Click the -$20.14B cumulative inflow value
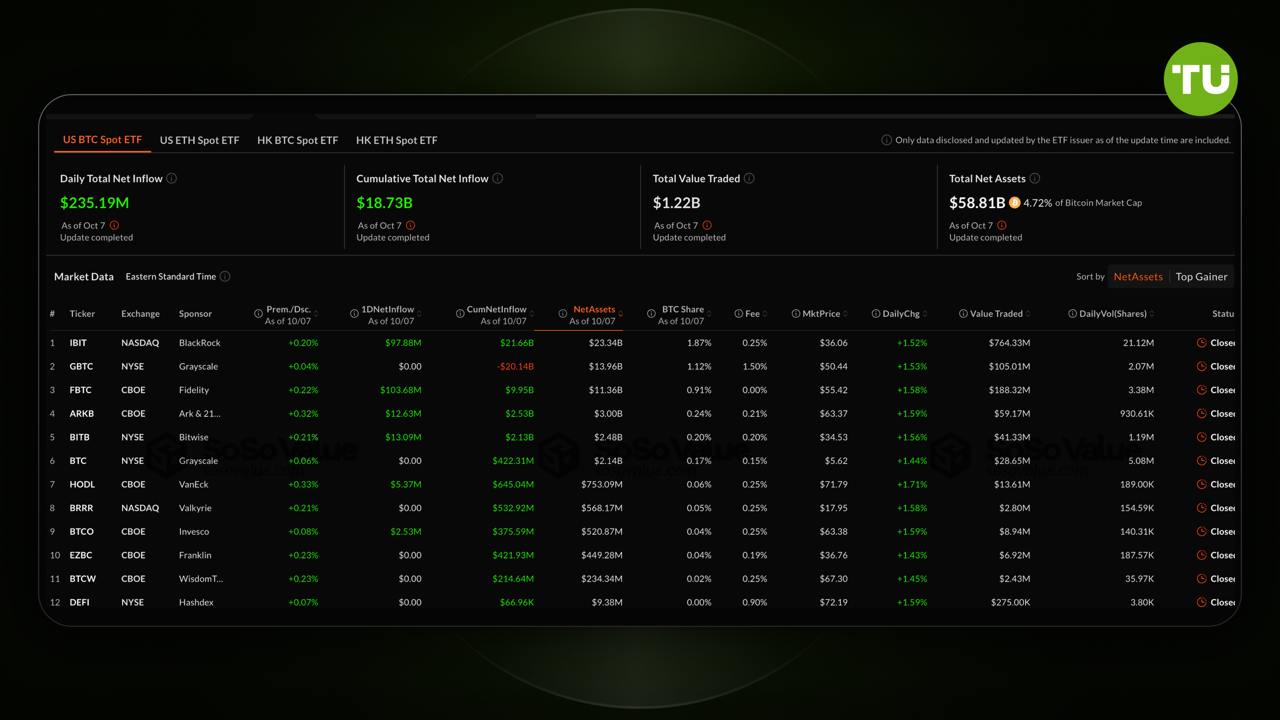The width and height of the screenshot is (1280, 720). point(515,366)
